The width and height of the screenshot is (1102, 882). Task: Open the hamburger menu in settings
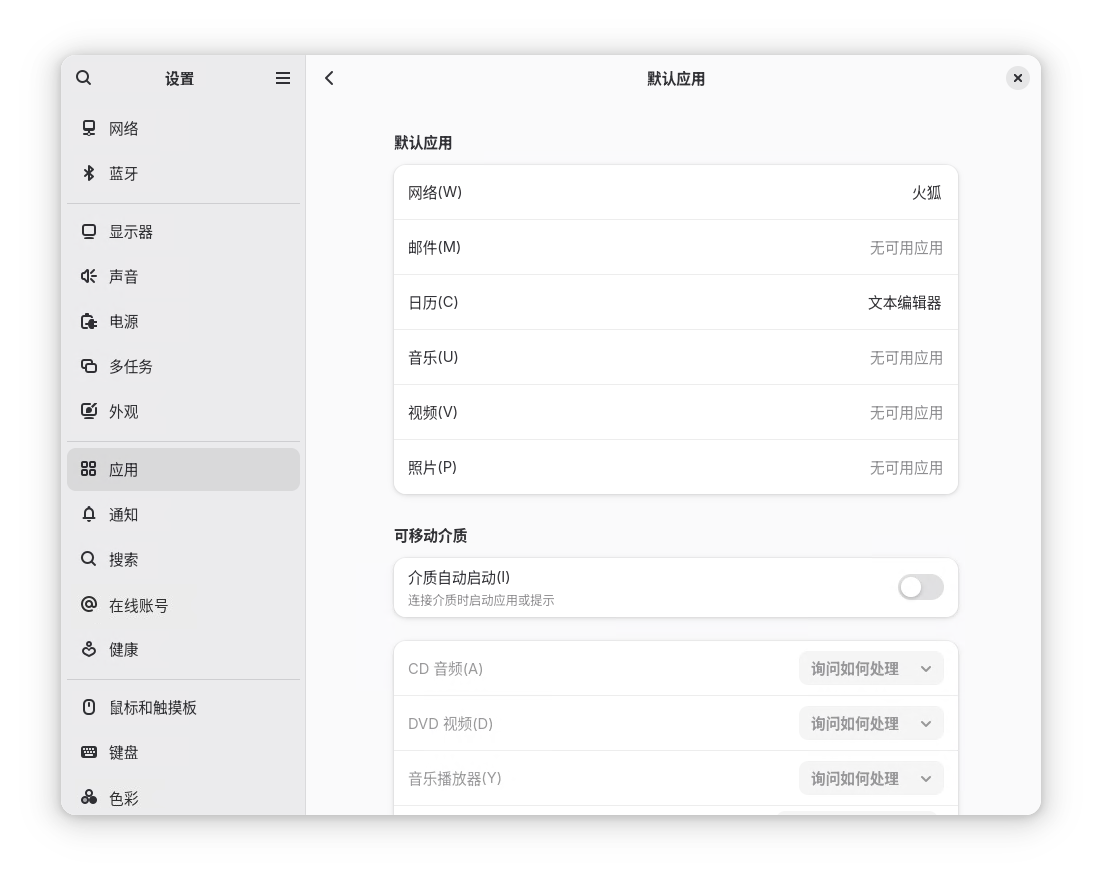point(282,78)
